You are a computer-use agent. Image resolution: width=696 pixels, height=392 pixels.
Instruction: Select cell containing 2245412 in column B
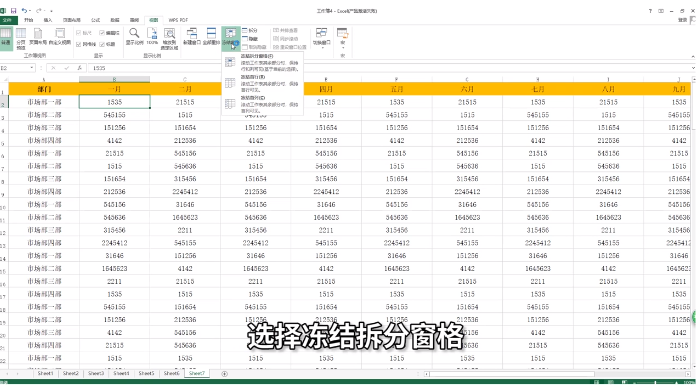pos(115,243)
